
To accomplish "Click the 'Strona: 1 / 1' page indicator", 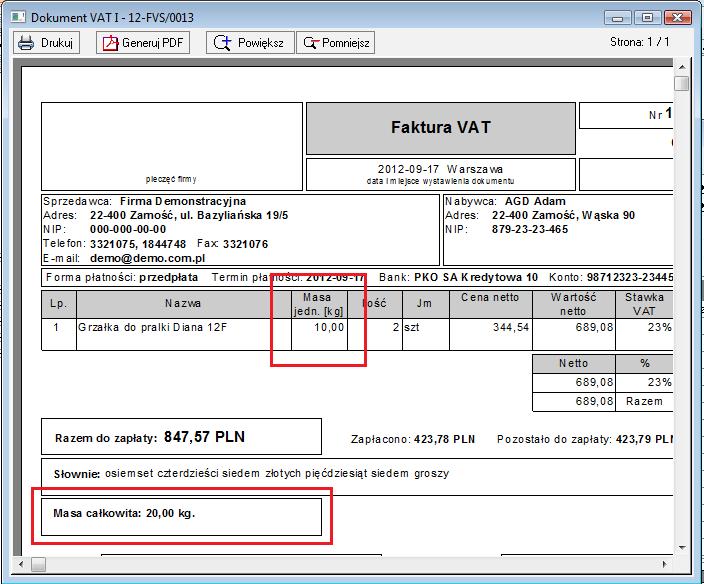I will [639, 42].
